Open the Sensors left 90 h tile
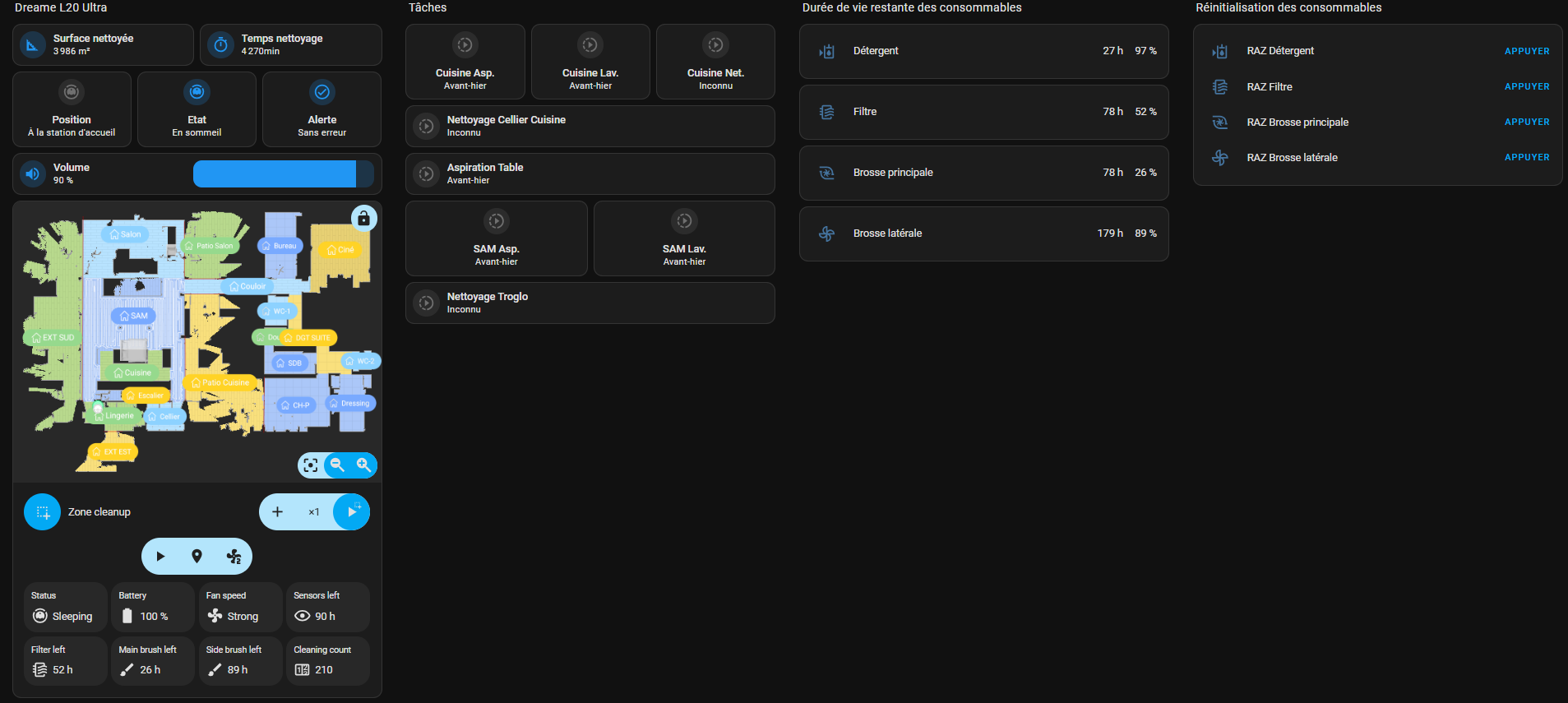The image size is (1568, 703). (x=328, y=607)
